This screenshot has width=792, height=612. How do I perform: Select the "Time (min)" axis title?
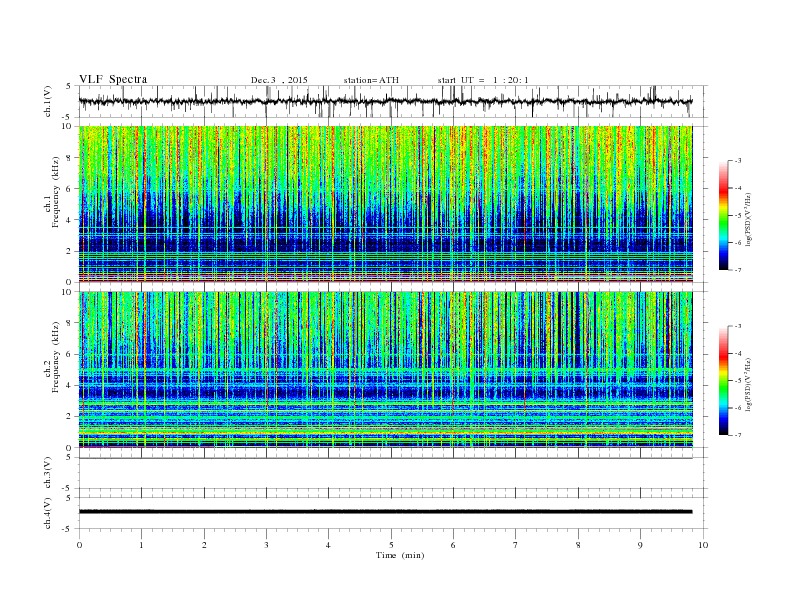tap(400, 555)
